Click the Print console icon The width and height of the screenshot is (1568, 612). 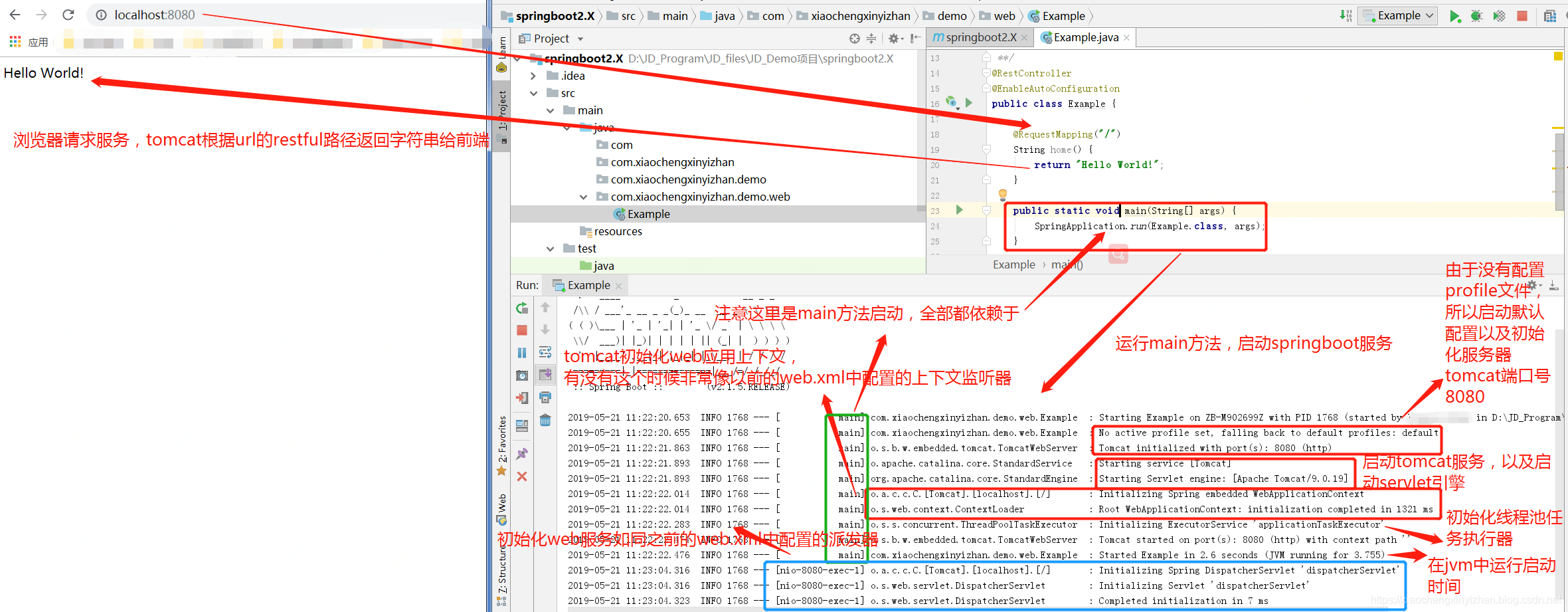click(545, 397)
